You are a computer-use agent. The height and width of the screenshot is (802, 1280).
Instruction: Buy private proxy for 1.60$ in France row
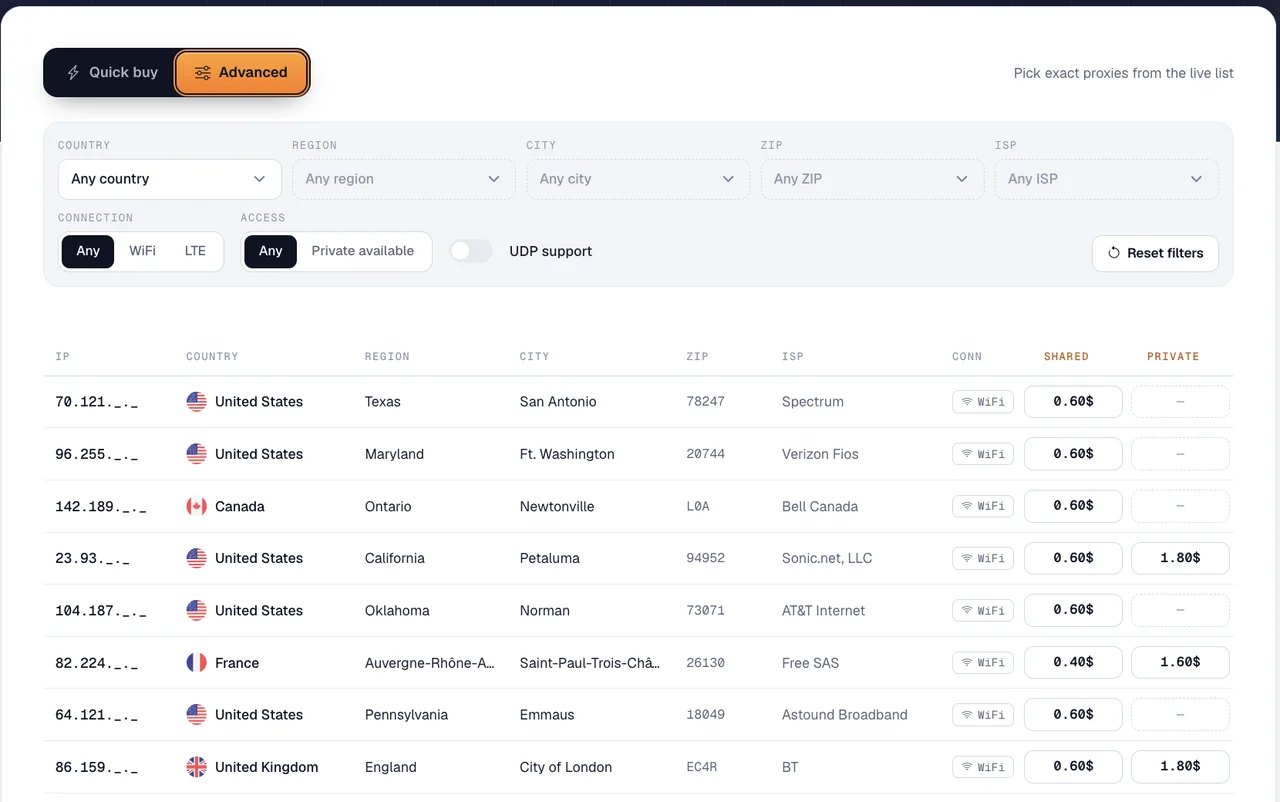pyautogui.click(x=1180, y=663)
